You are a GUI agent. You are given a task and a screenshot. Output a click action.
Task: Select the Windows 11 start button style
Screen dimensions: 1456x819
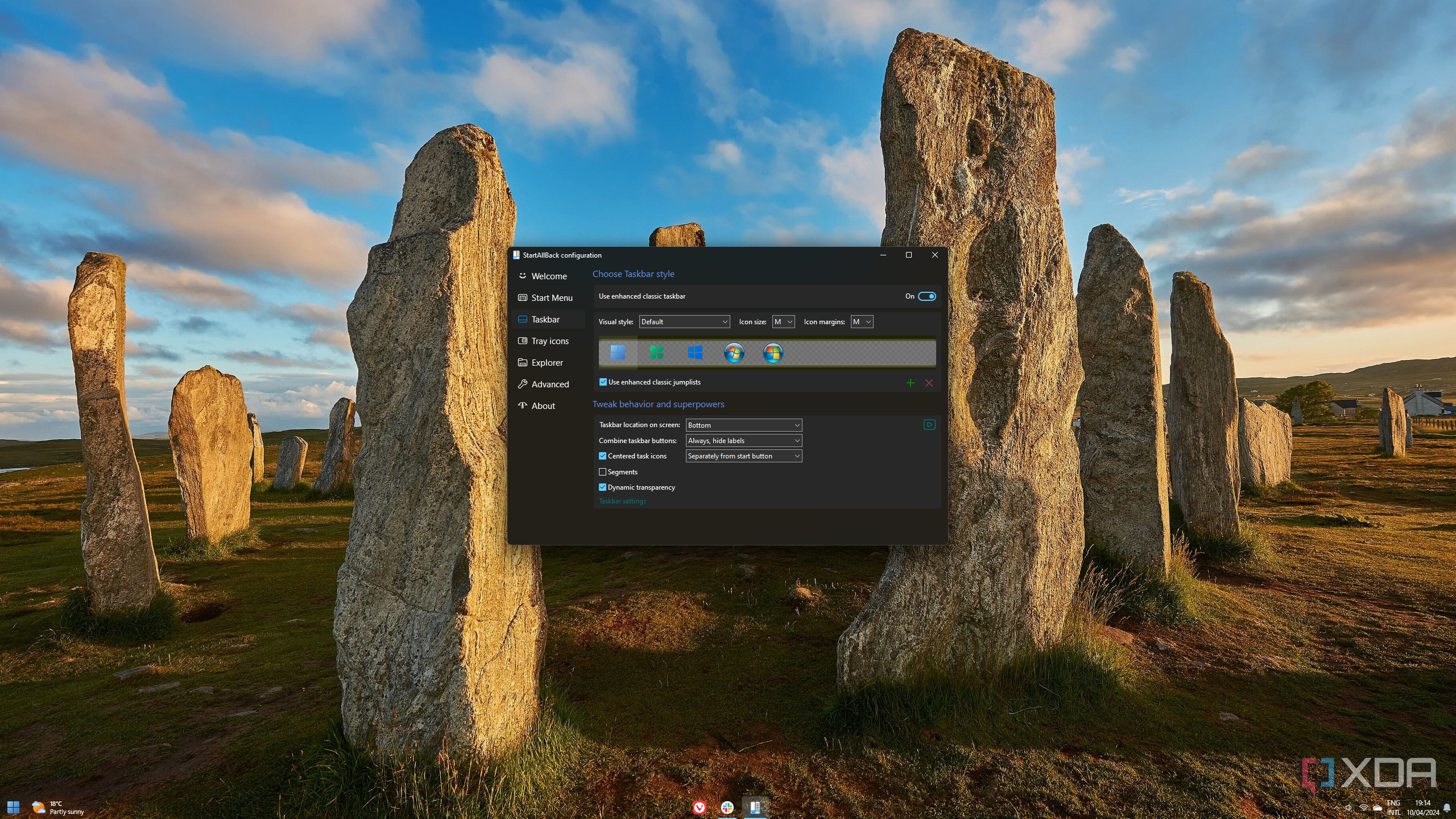pos(618,353)
